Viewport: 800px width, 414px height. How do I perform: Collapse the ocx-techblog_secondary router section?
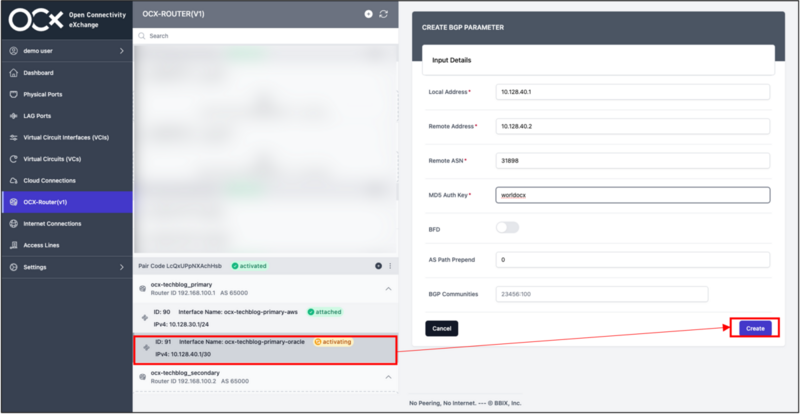click(388, 377)
